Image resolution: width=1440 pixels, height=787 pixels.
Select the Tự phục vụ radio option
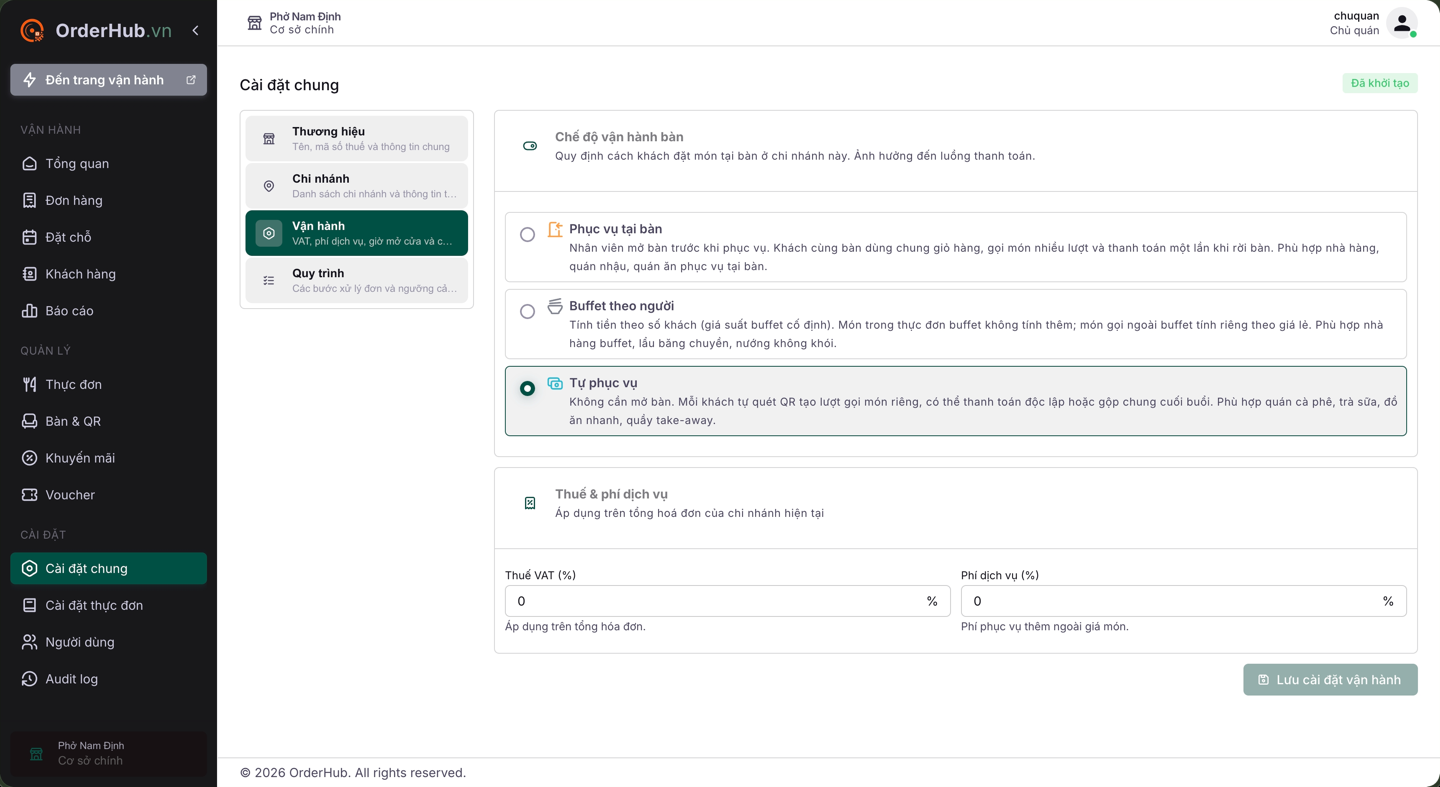pyautogui.click(x=527, y=388)
